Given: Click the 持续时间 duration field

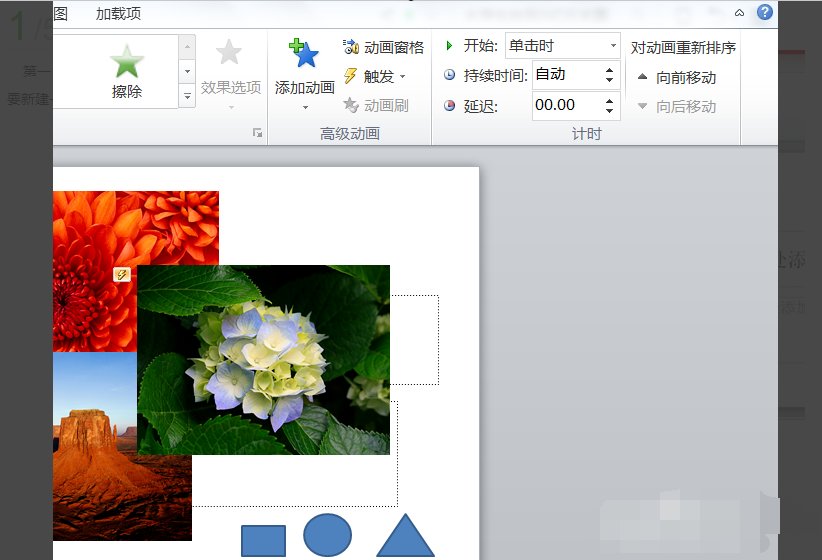Looking at the screenshot, I should 568,74.
